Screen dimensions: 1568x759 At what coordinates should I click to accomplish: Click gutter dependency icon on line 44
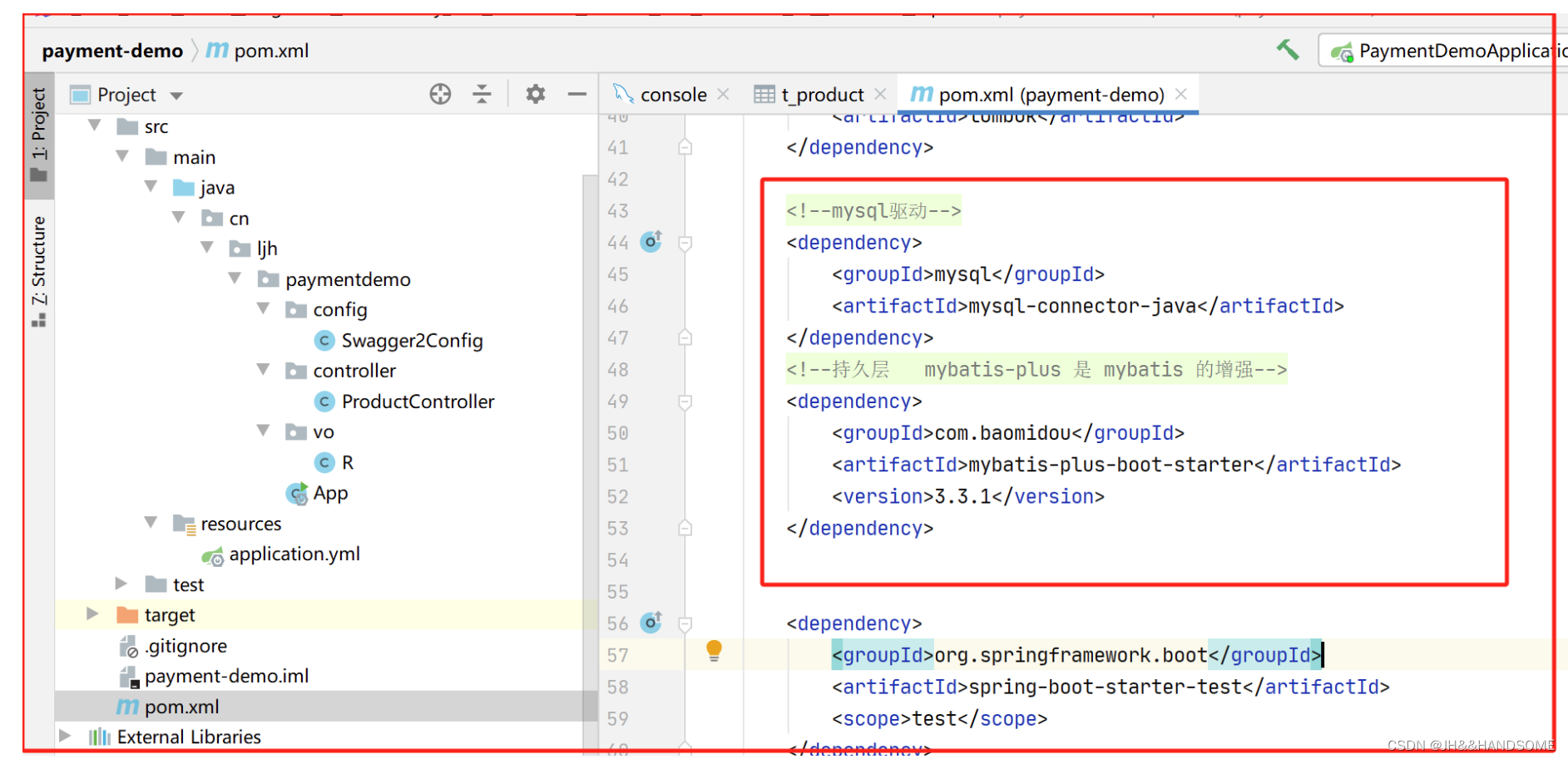pyautogui.click(x=651, y=242)
